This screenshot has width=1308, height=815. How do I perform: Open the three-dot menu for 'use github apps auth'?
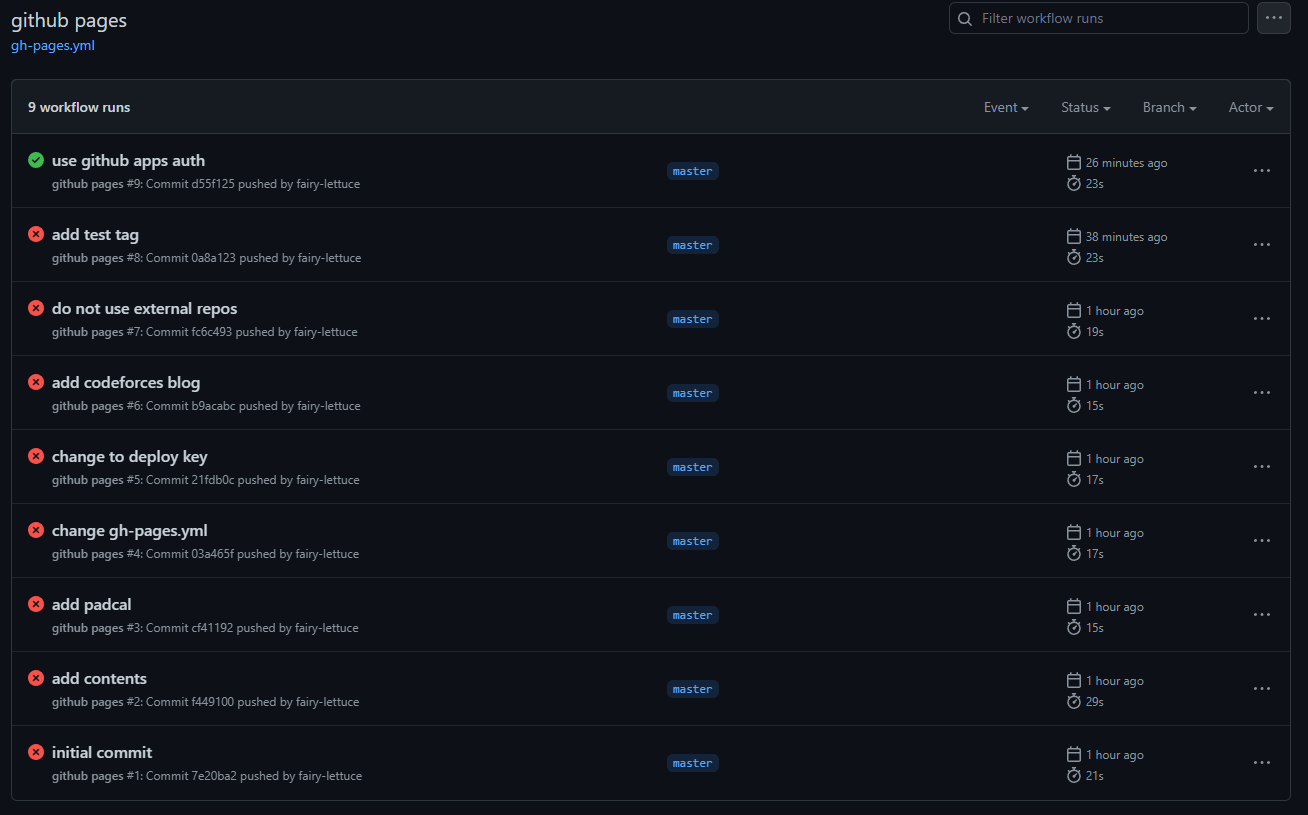pyautogui.click(x=1262, y=171)
